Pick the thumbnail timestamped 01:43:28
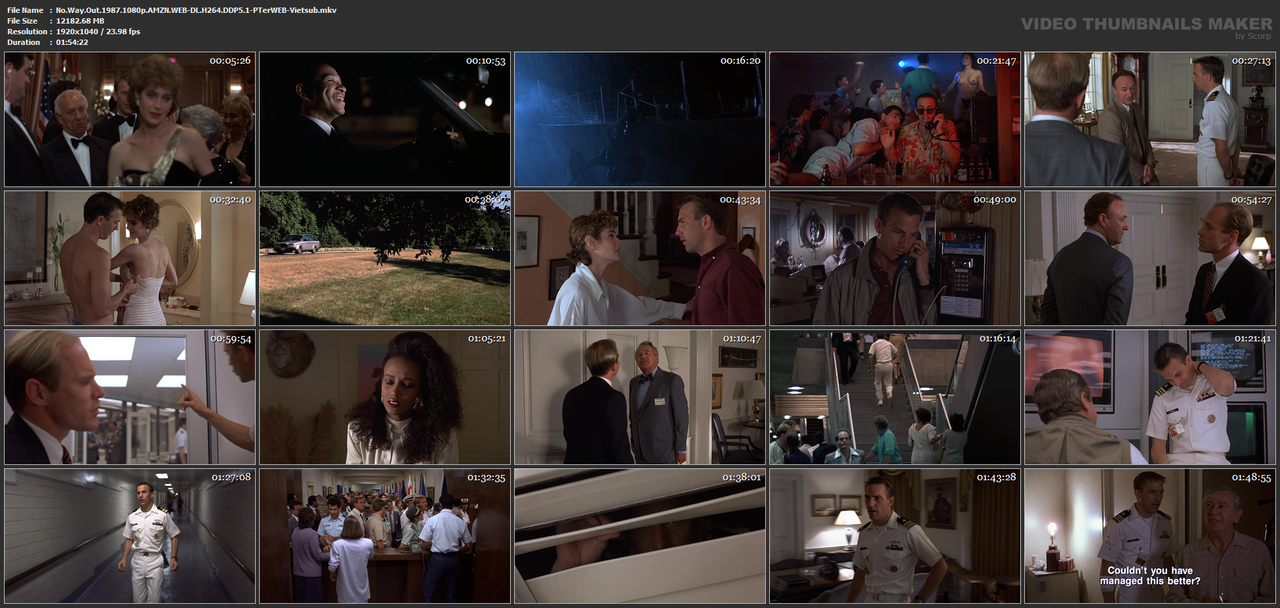 [895, 536]
